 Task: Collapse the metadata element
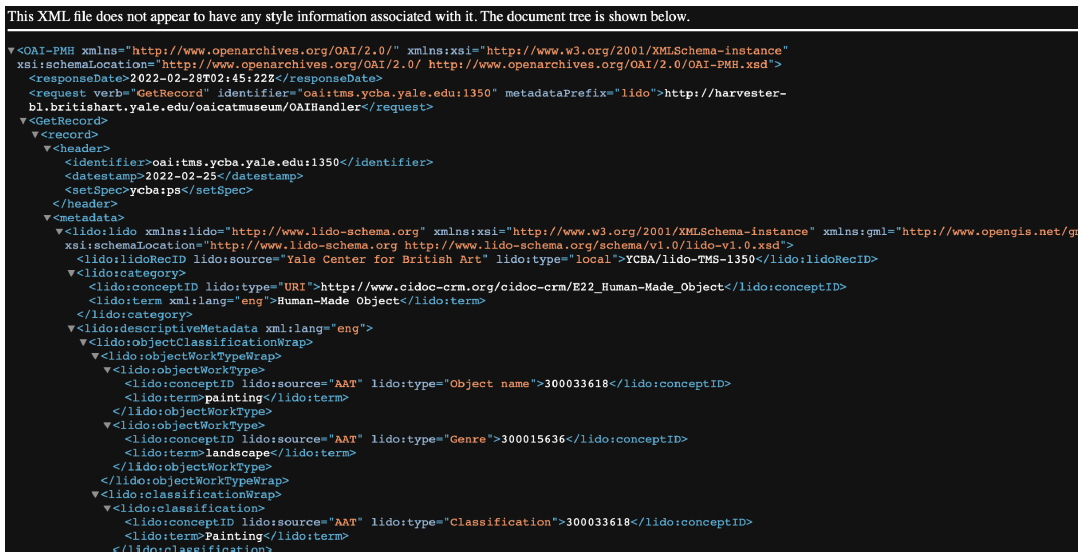click(47, 218)
